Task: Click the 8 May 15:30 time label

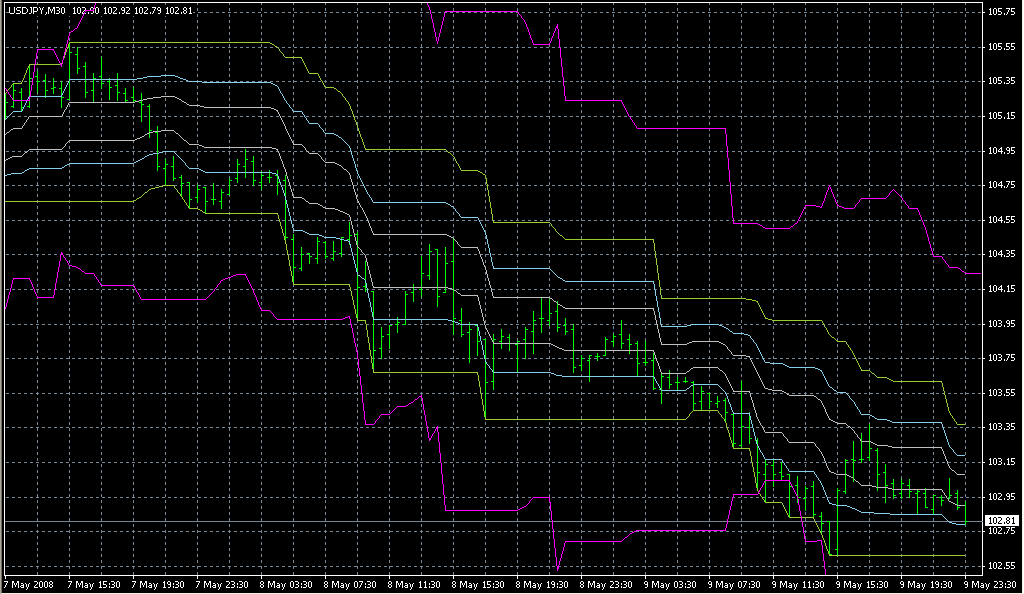Action: pyautogui.click(x=477, y=585)
